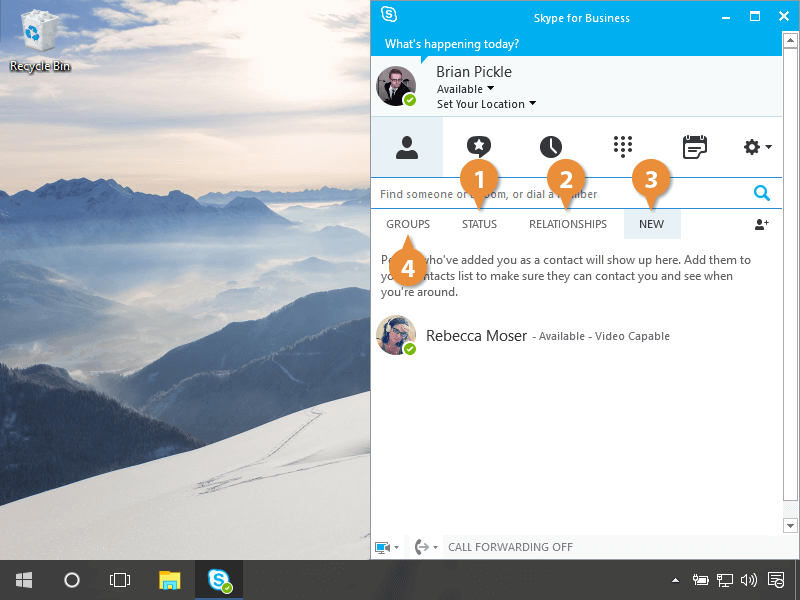
Task: Select the STATUS tab
Action: tap(479, 224)
